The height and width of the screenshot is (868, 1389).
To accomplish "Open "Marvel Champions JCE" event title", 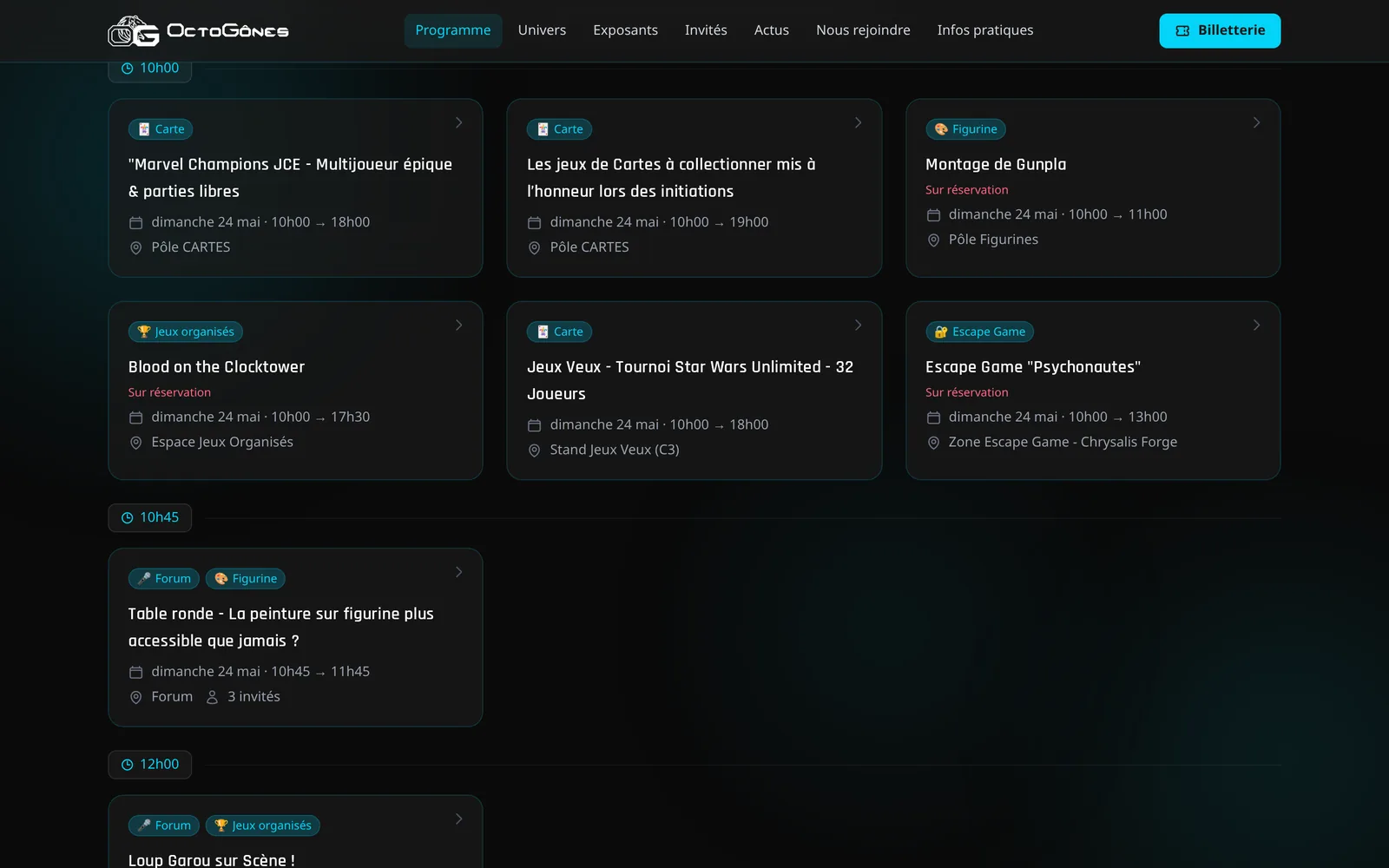I will (290, 177).
